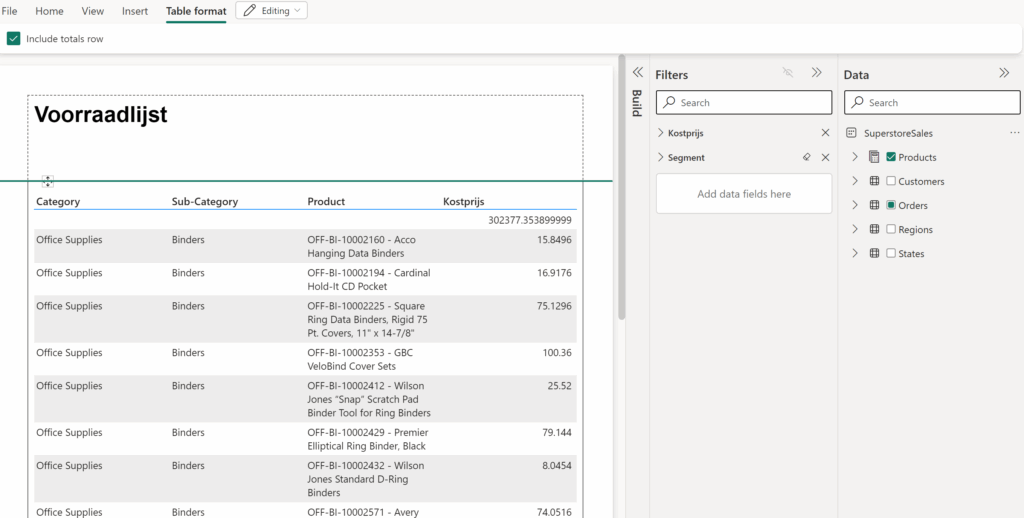1024x518 pixels.
Task: Click the move handle on the table
Action: pos(47,181)
